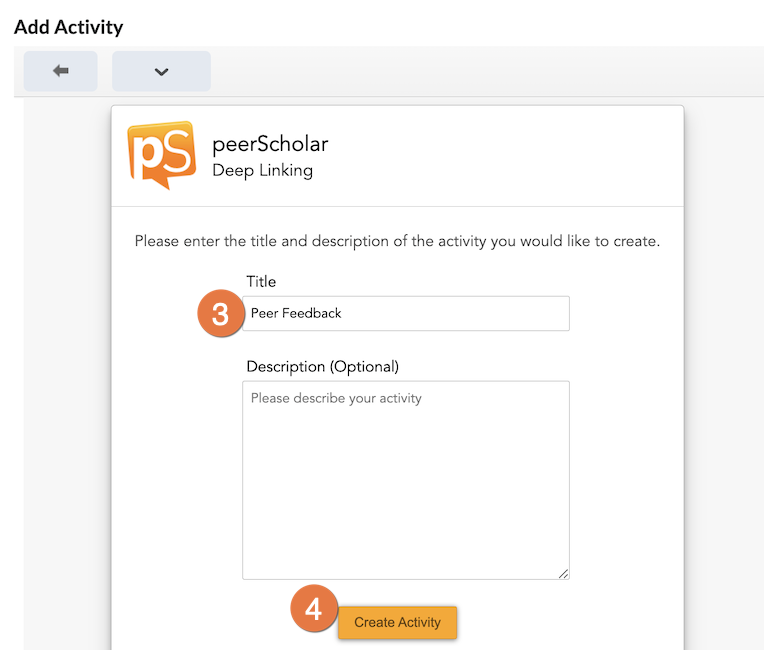Click the peerScholar name in dialog header
764x650 pixels.
(x=270, y=144)
